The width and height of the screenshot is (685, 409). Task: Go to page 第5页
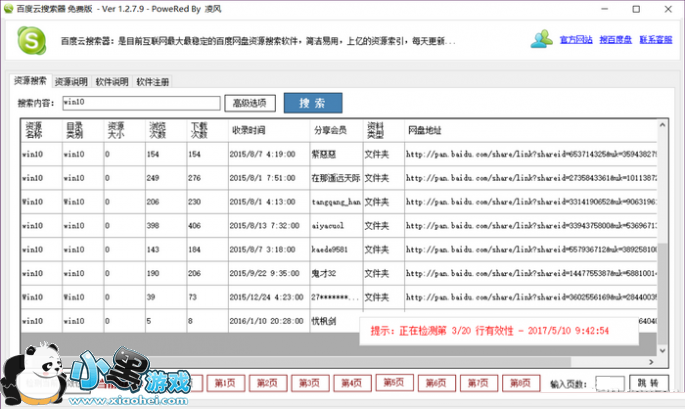click(x=394, y=383)
